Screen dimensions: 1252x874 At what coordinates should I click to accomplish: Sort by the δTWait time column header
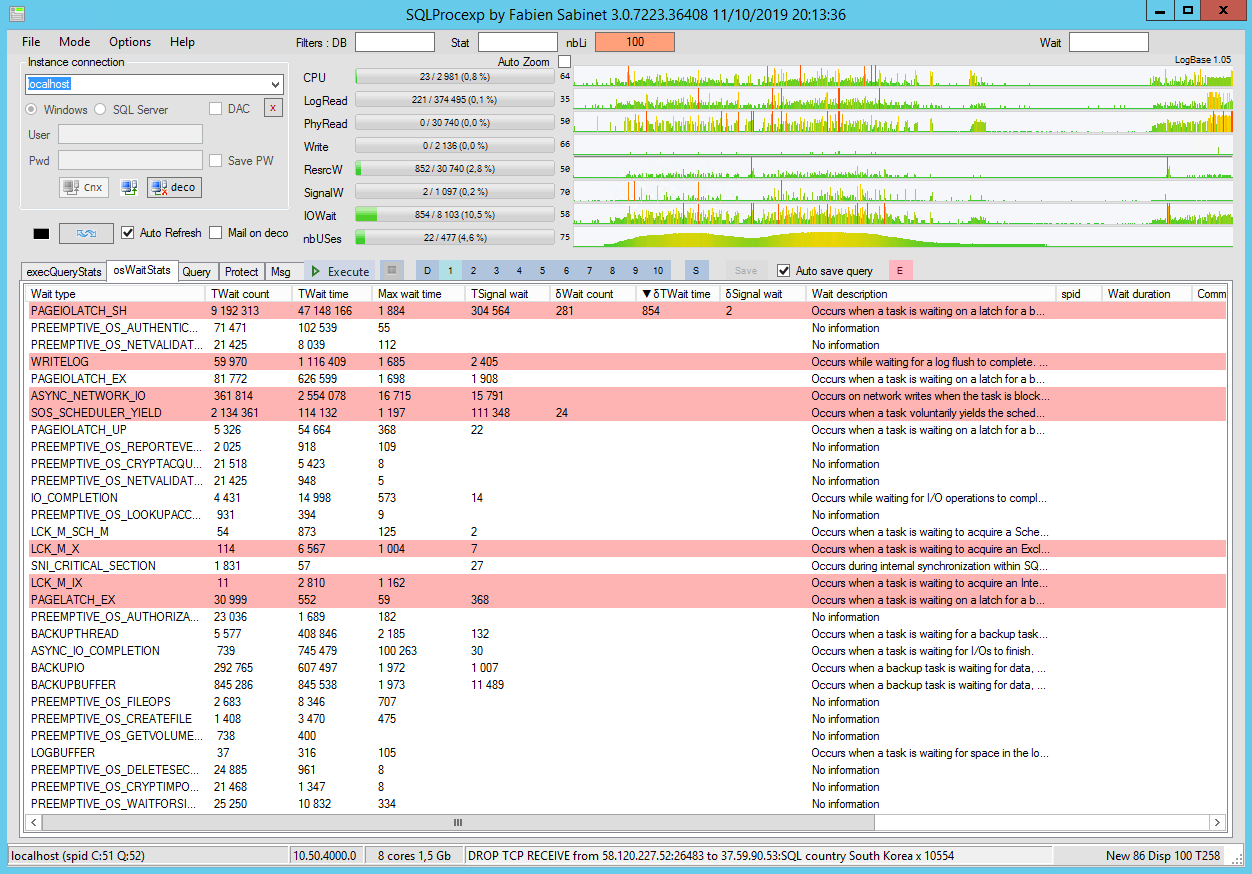pos(677,294)
